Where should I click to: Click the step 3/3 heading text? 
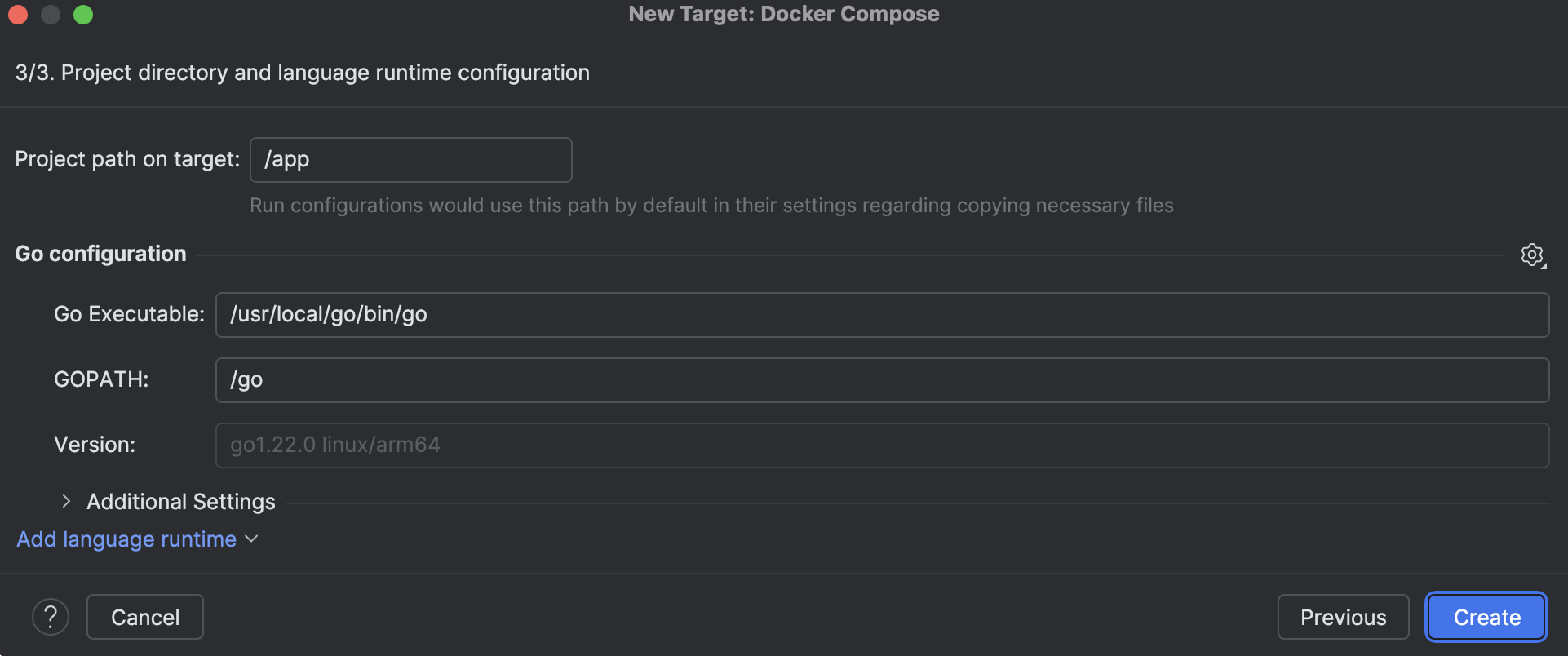302,73
